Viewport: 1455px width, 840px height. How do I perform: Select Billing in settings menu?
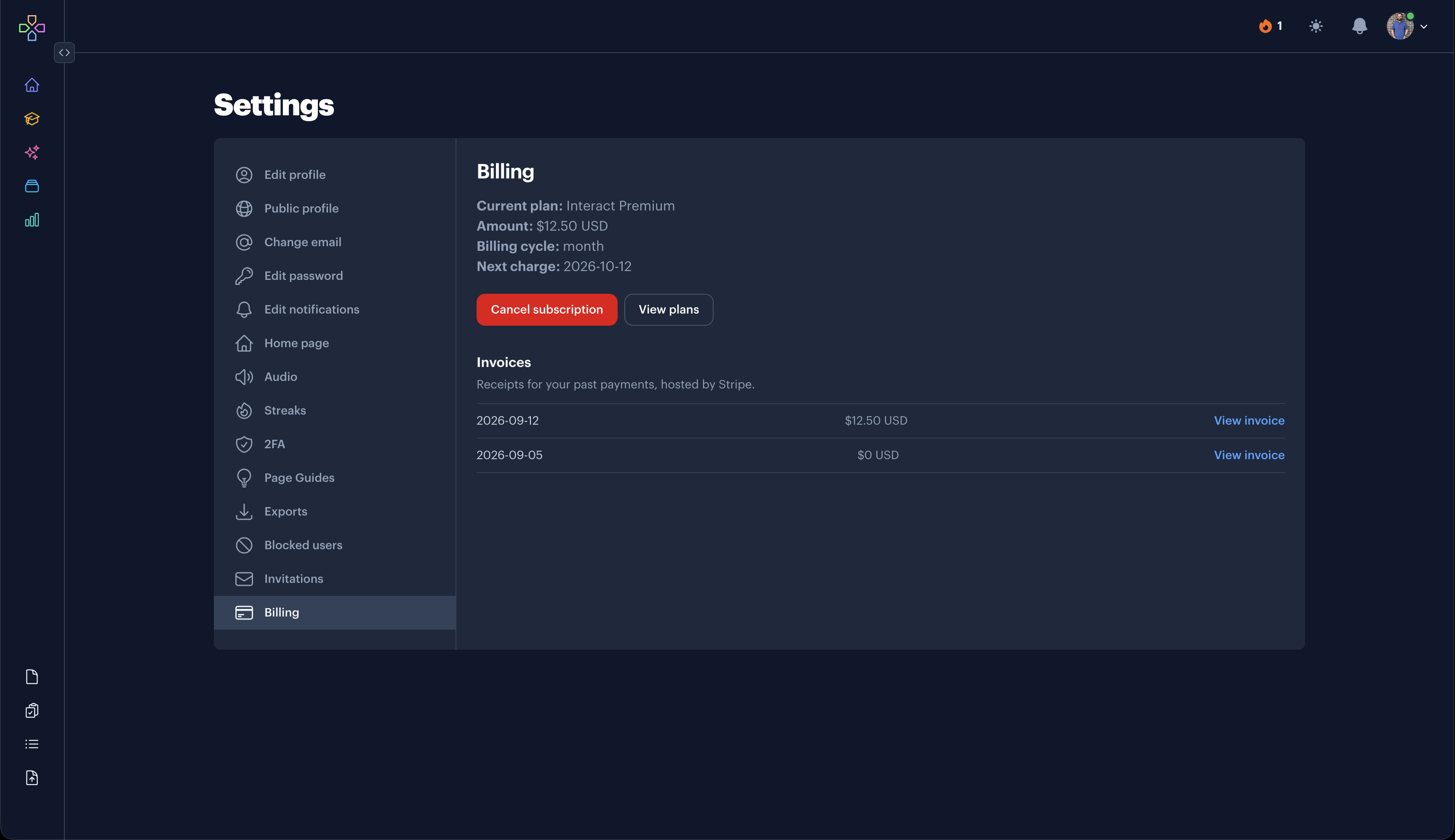pyautogui.click(x=335, y=613)
